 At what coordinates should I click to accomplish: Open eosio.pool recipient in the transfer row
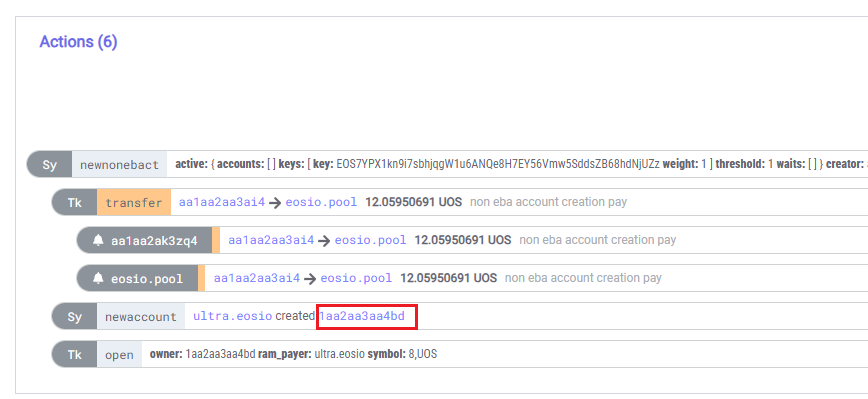click(321, 203)
